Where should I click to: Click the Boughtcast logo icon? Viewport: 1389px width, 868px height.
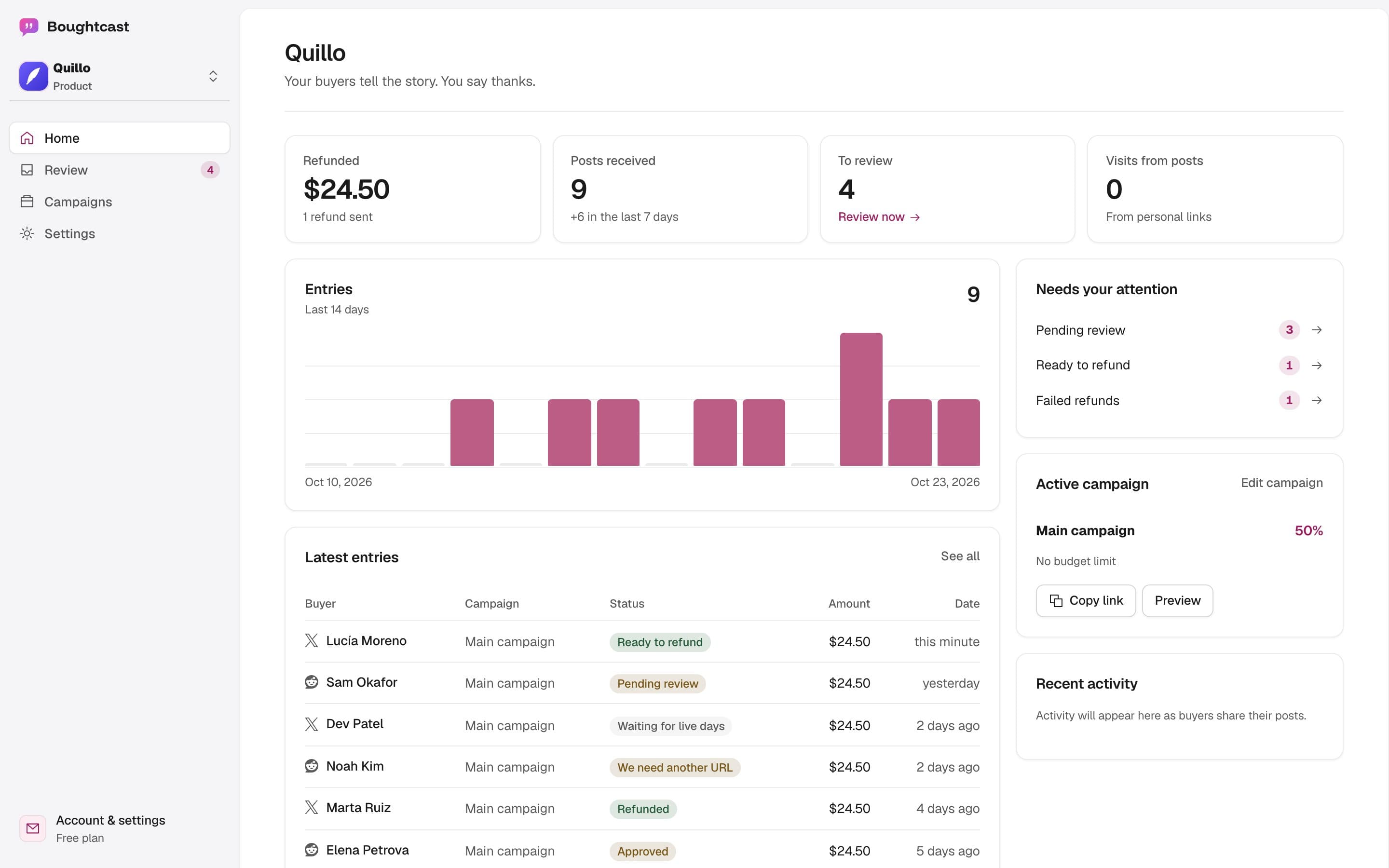[29, 27]
